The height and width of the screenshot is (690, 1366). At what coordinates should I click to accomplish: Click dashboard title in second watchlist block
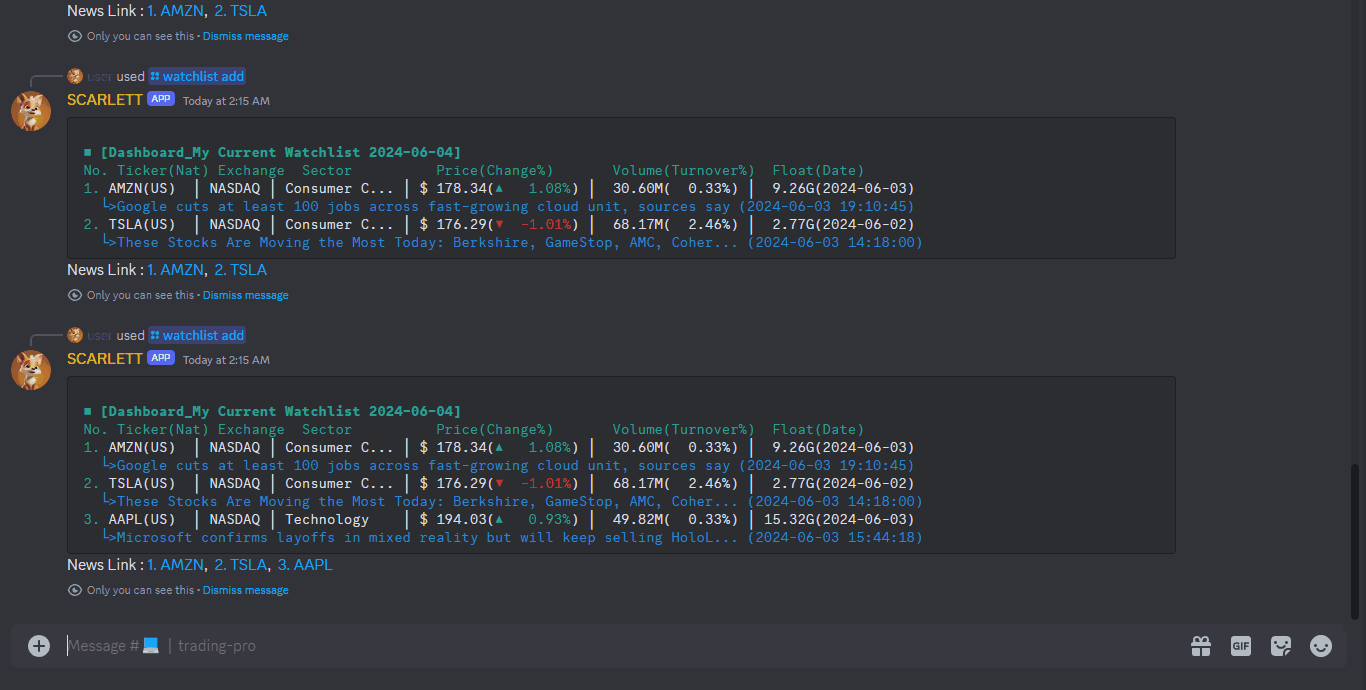[280, 411]
